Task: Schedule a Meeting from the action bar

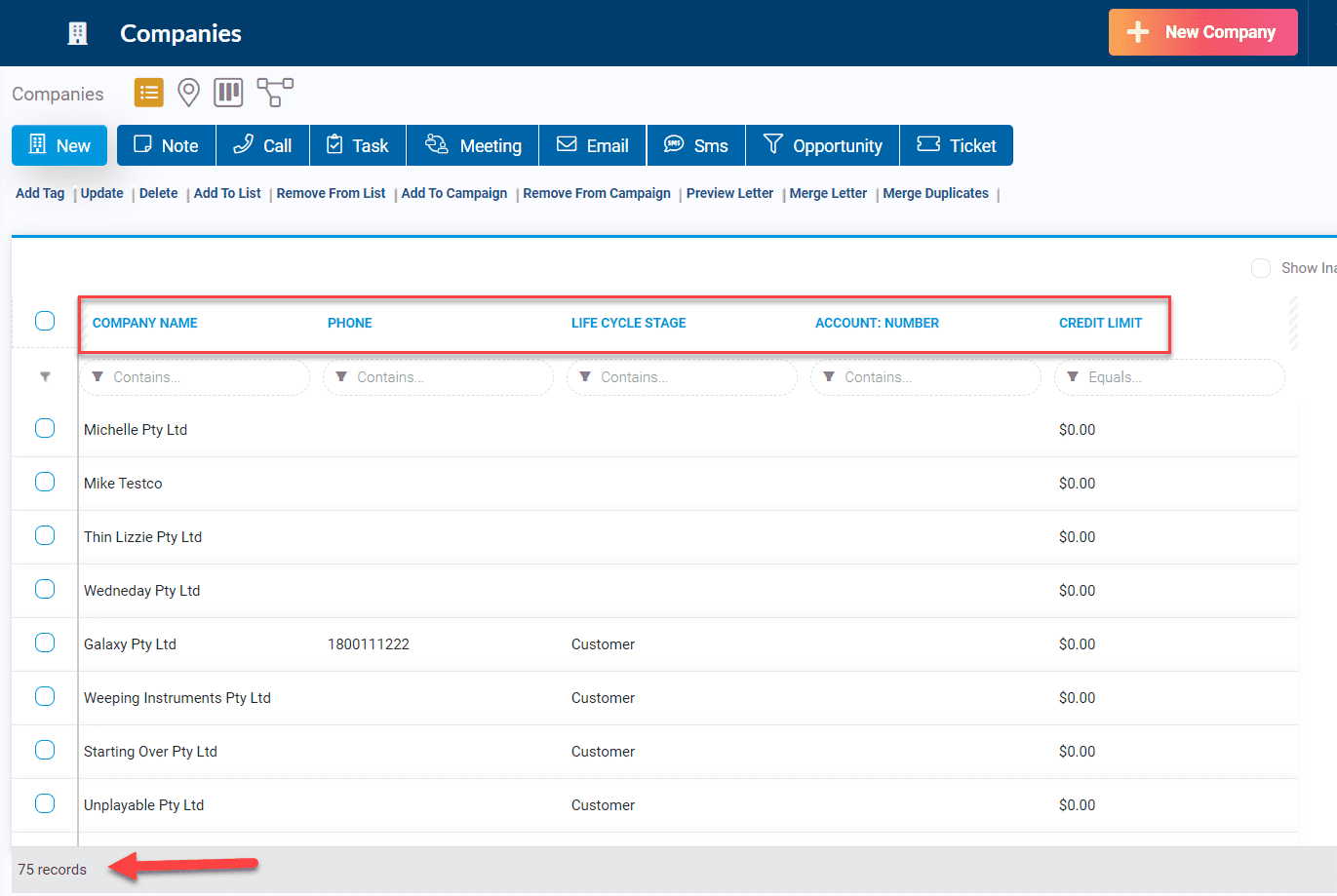Action: pos(472,144)
